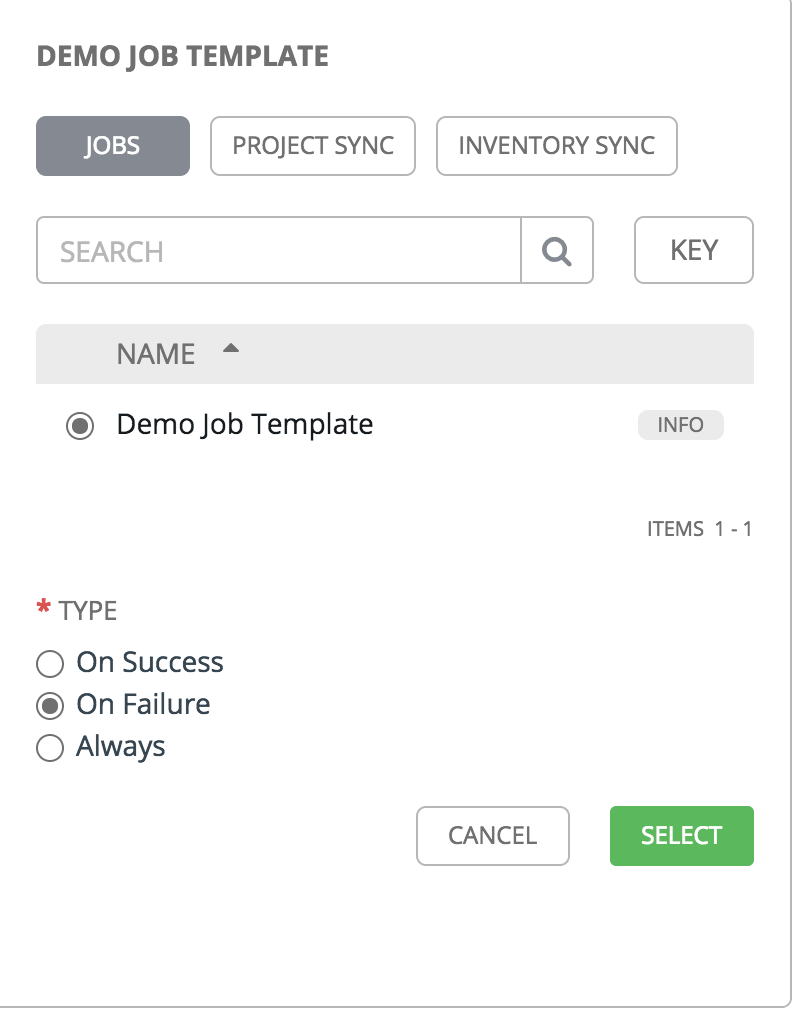This screenshot has width=800, height=1014.
Task: Open the PROJECT SYNC tab
Action: click(x=313, y=146)
